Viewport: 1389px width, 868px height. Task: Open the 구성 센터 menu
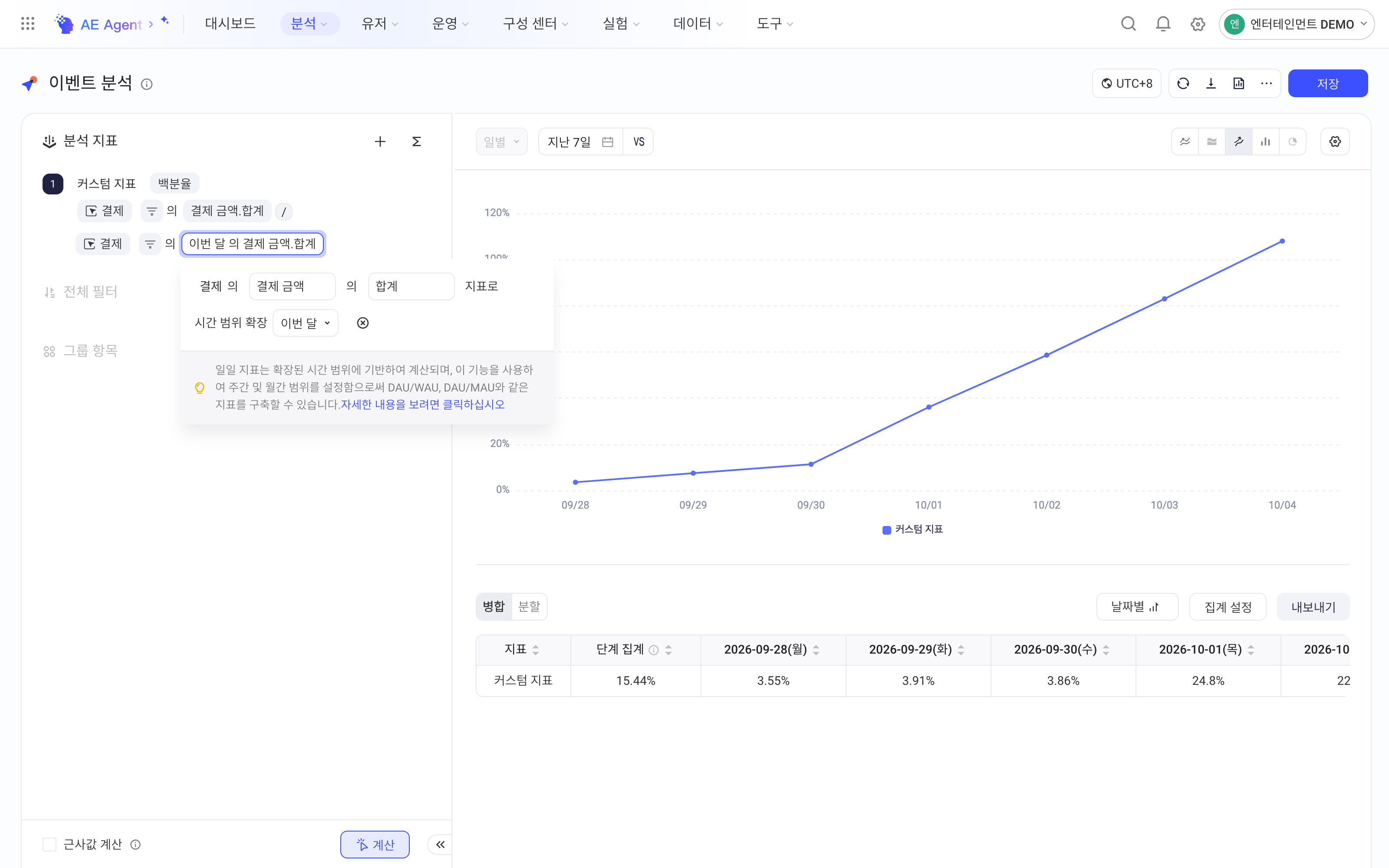(536, 23)
